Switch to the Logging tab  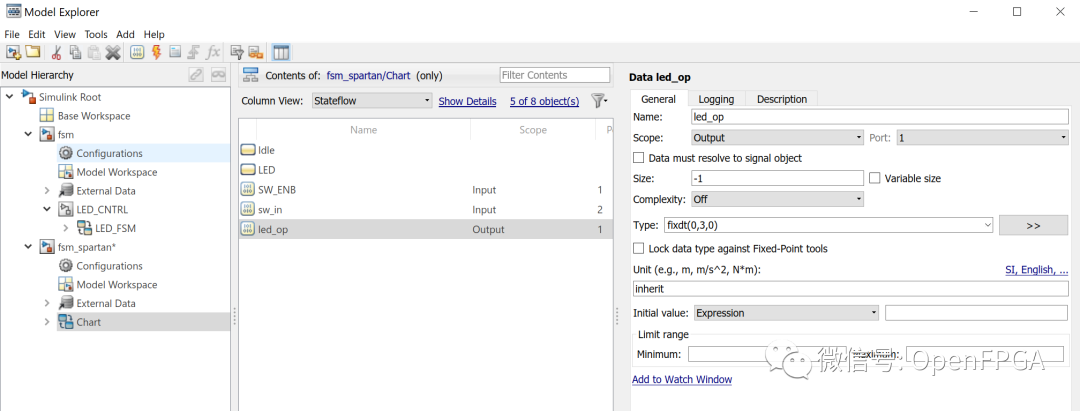[716, 99]
